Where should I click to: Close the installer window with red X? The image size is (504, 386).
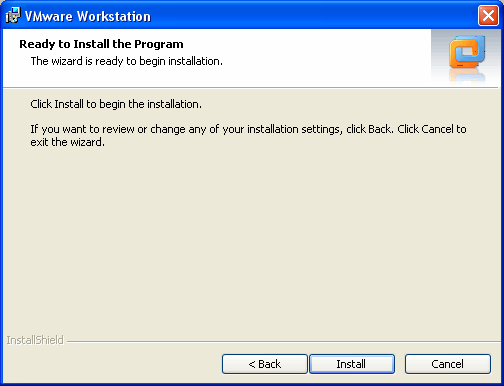pyautogui.click(x=488, y=16)
